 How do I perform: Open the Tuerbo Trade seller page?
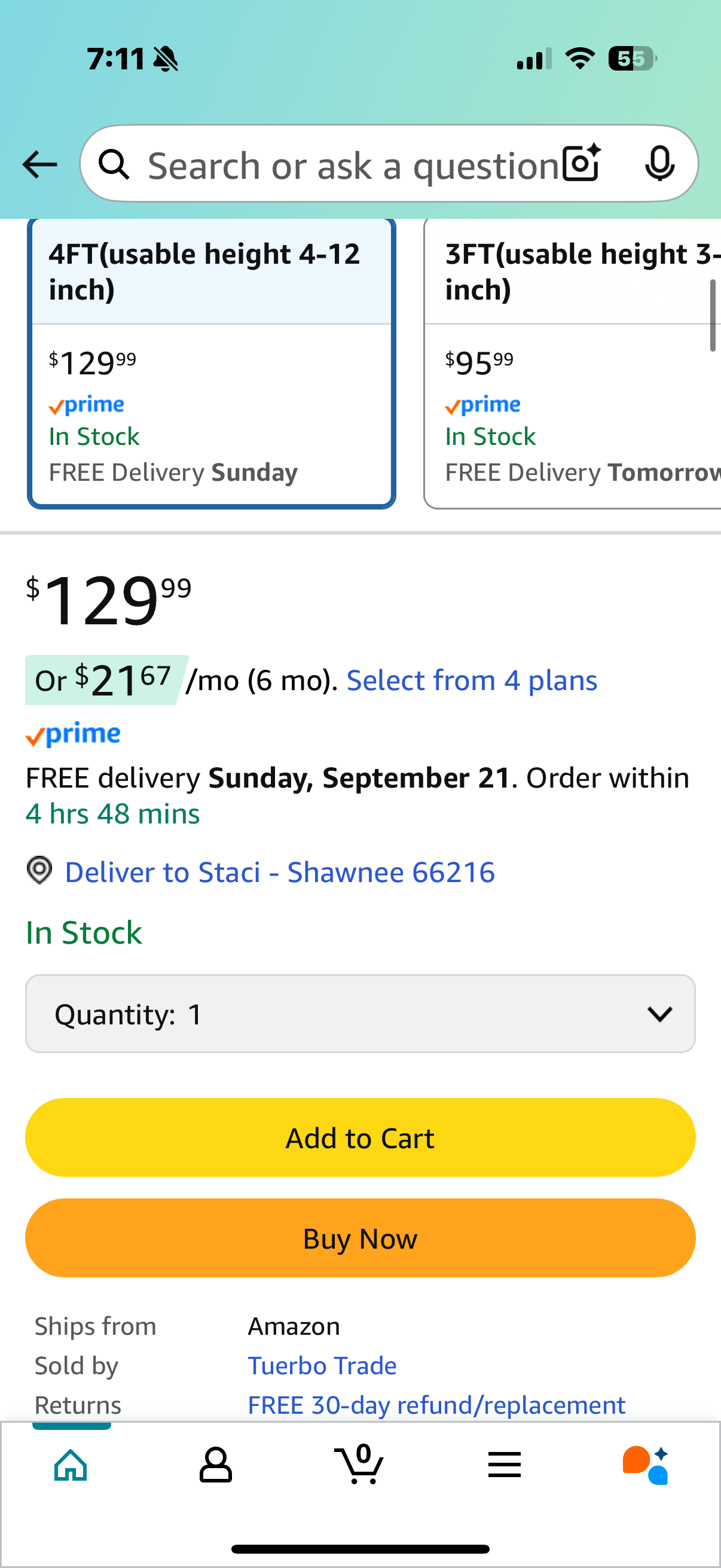322,1365
